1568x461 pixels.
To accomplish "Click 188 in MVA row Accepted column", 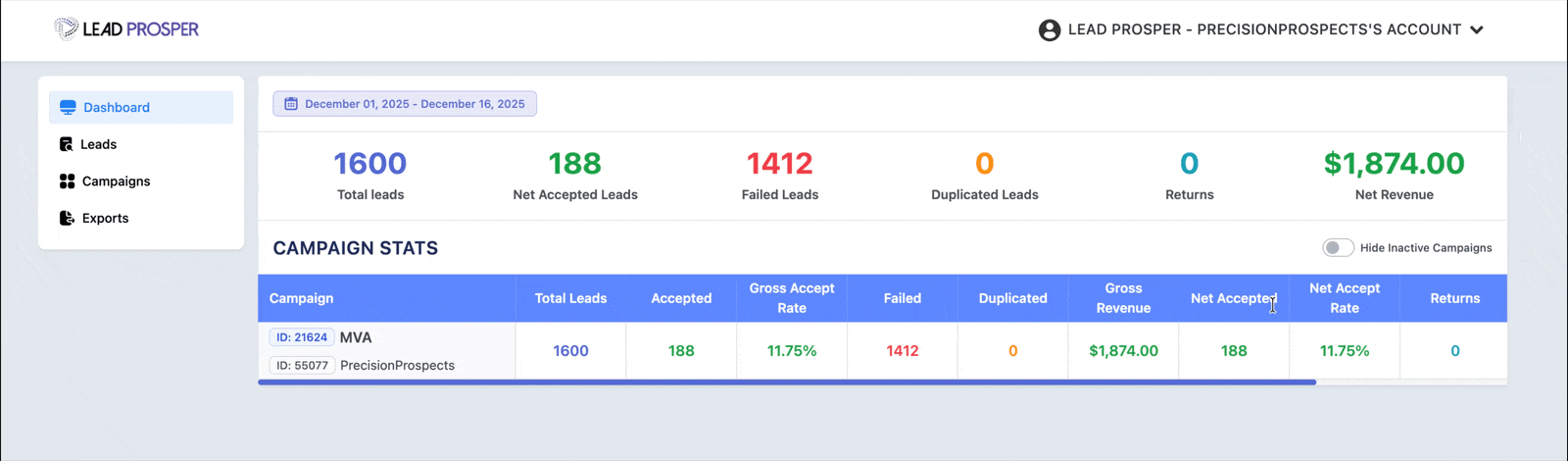I will 681,351.
